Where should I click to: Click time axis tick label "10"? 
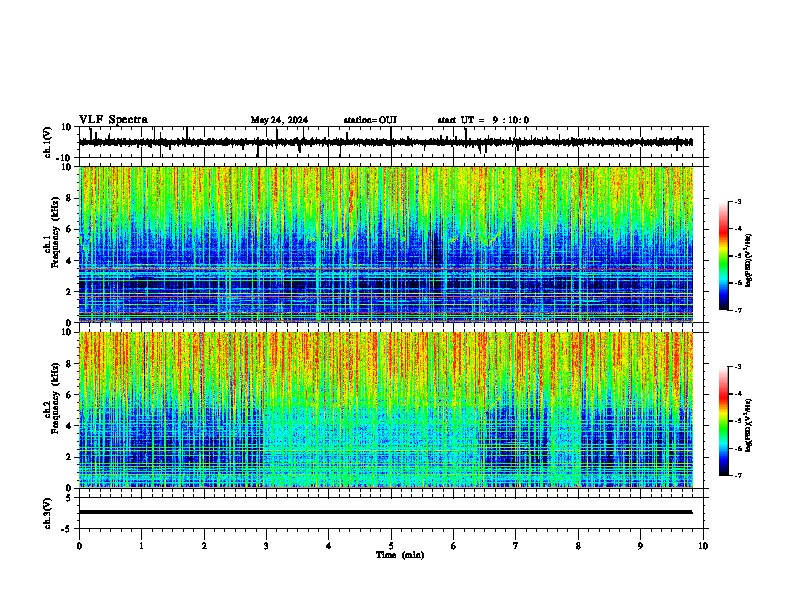point(703,546)
